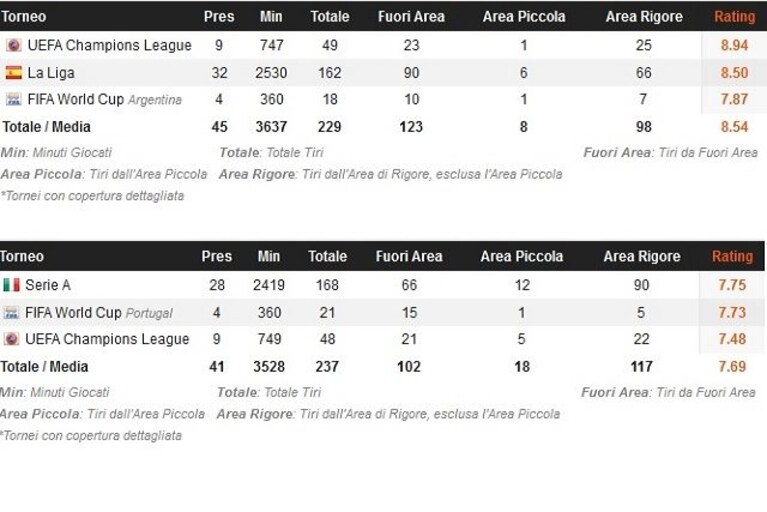Open the La Liga tournament link
Screen dimensions: 767x512
point(51,73)
